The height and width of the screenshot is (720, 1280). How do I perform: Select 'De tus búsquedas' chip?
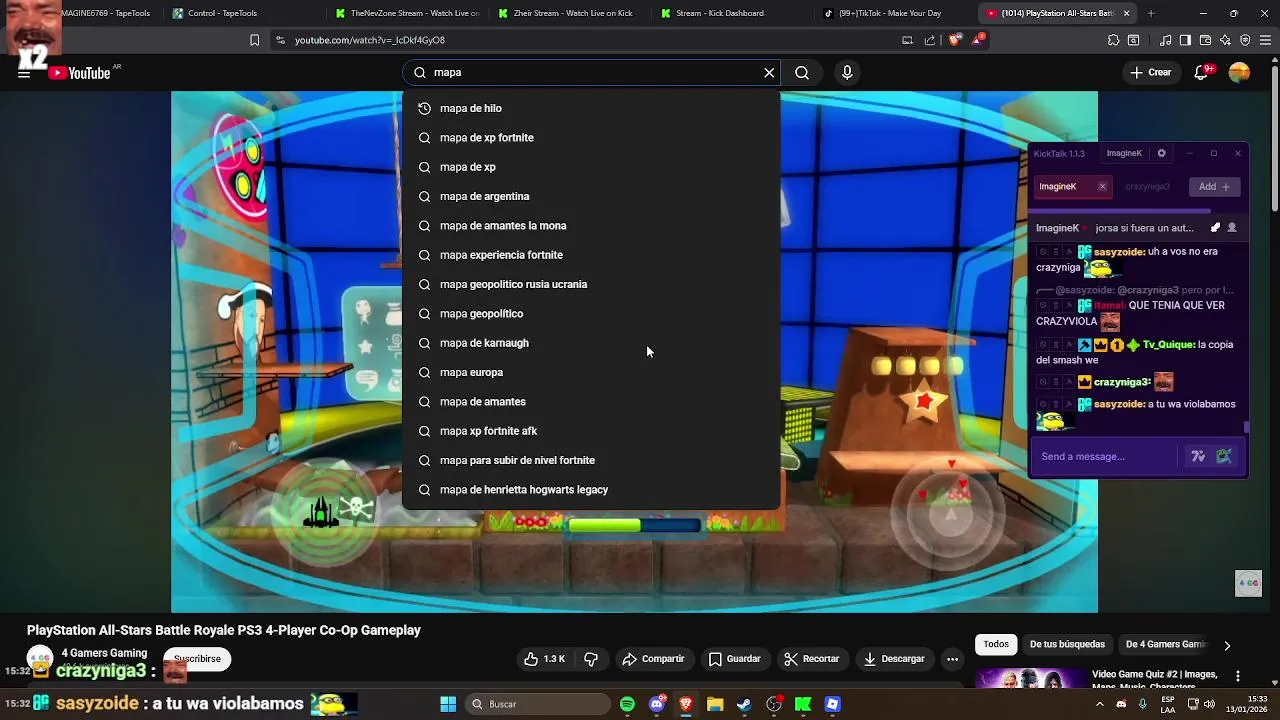1067,645
